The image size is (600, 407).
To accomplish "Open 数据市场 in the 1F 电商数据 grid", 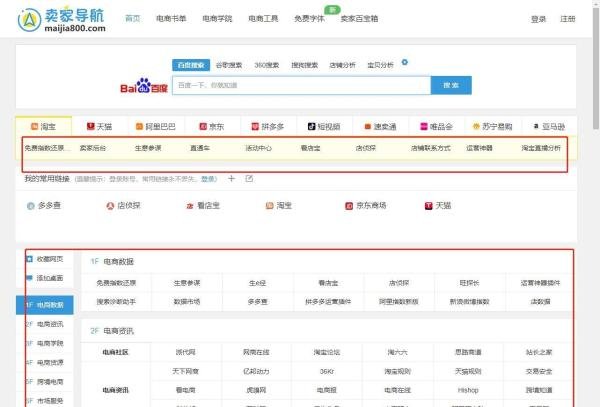I will tap(187, 302).
